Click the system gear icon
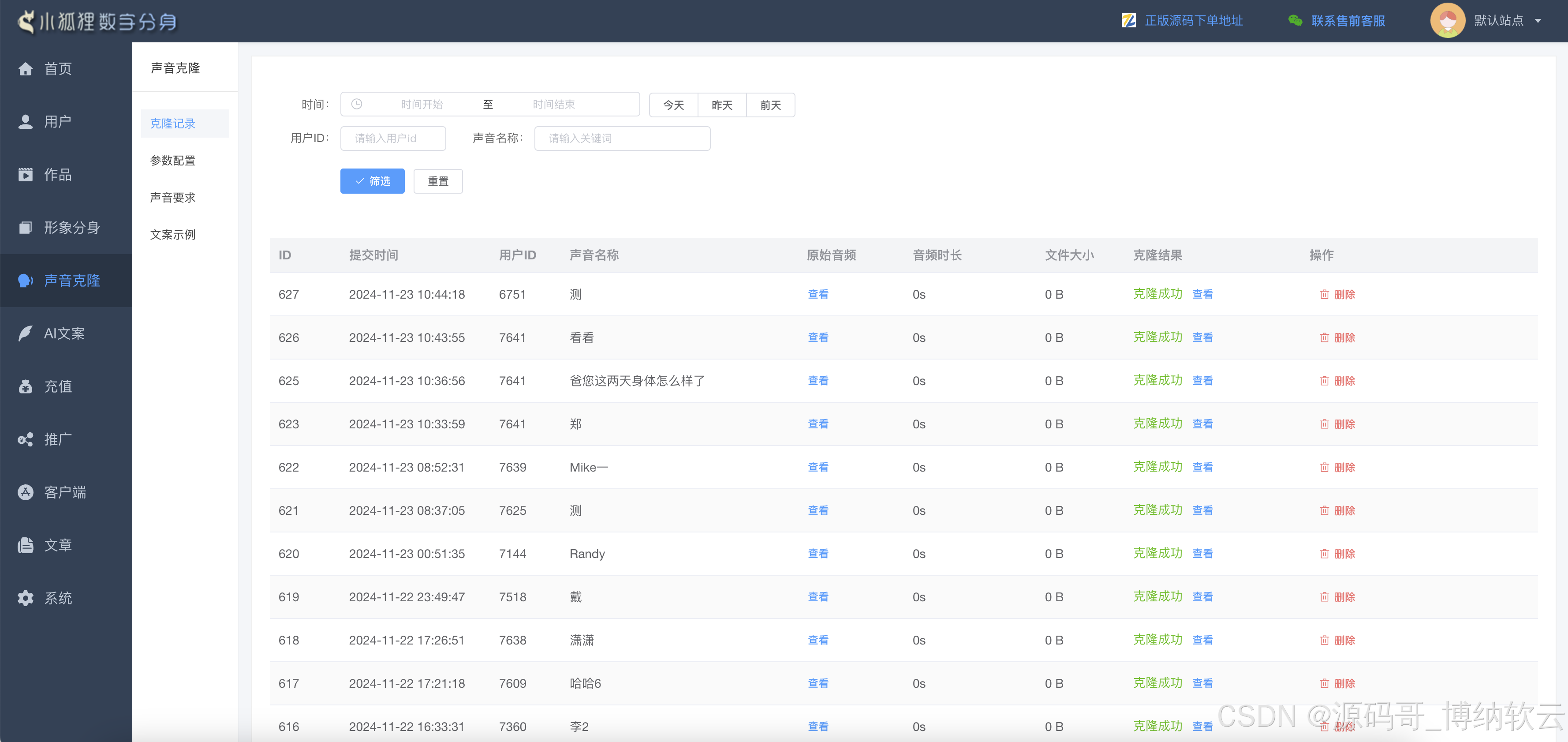The width and height of the screenshot is (1568, 742). (26, 598)
